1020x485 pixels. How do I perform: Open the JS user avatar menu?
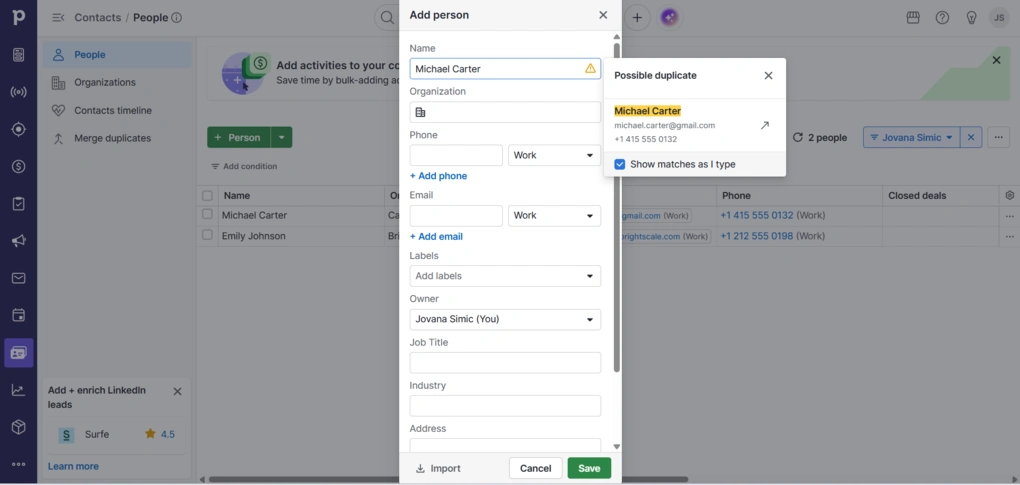pos(999,18)
